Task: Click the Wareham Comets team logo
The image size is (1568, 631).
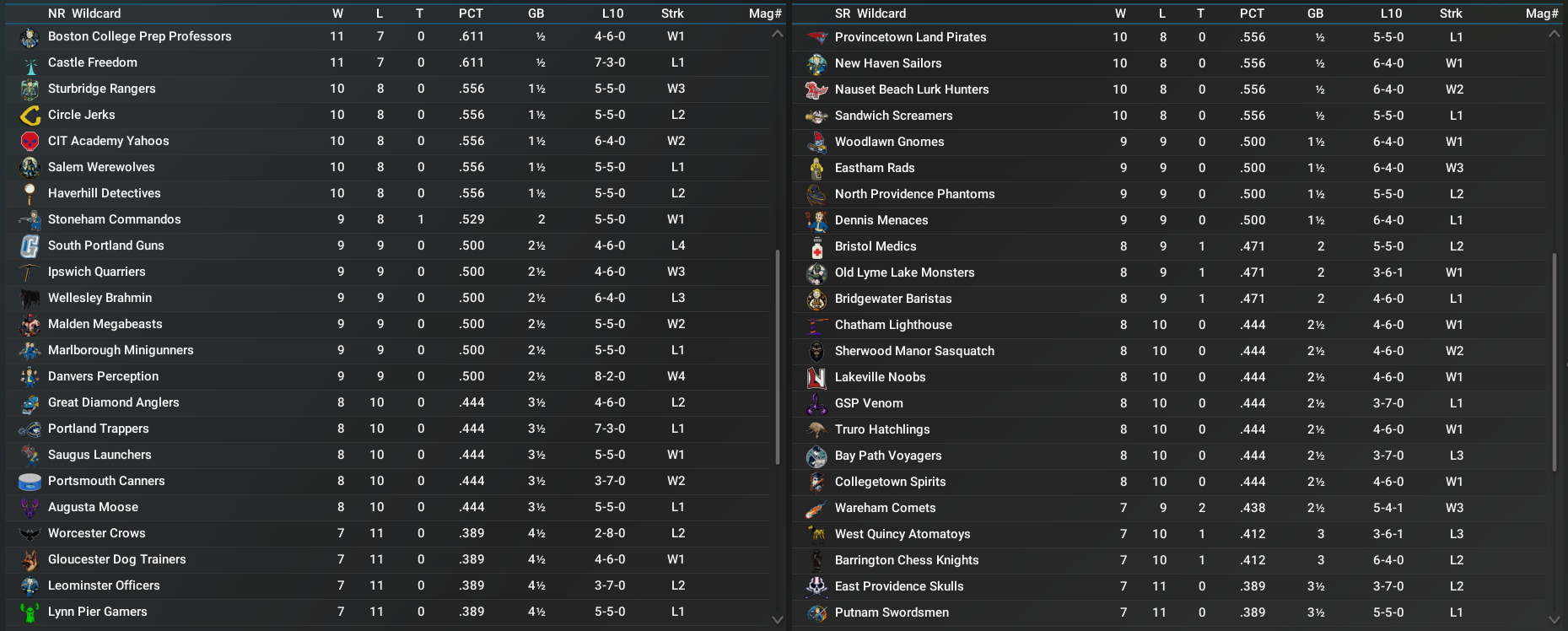Action: point(816,509)
